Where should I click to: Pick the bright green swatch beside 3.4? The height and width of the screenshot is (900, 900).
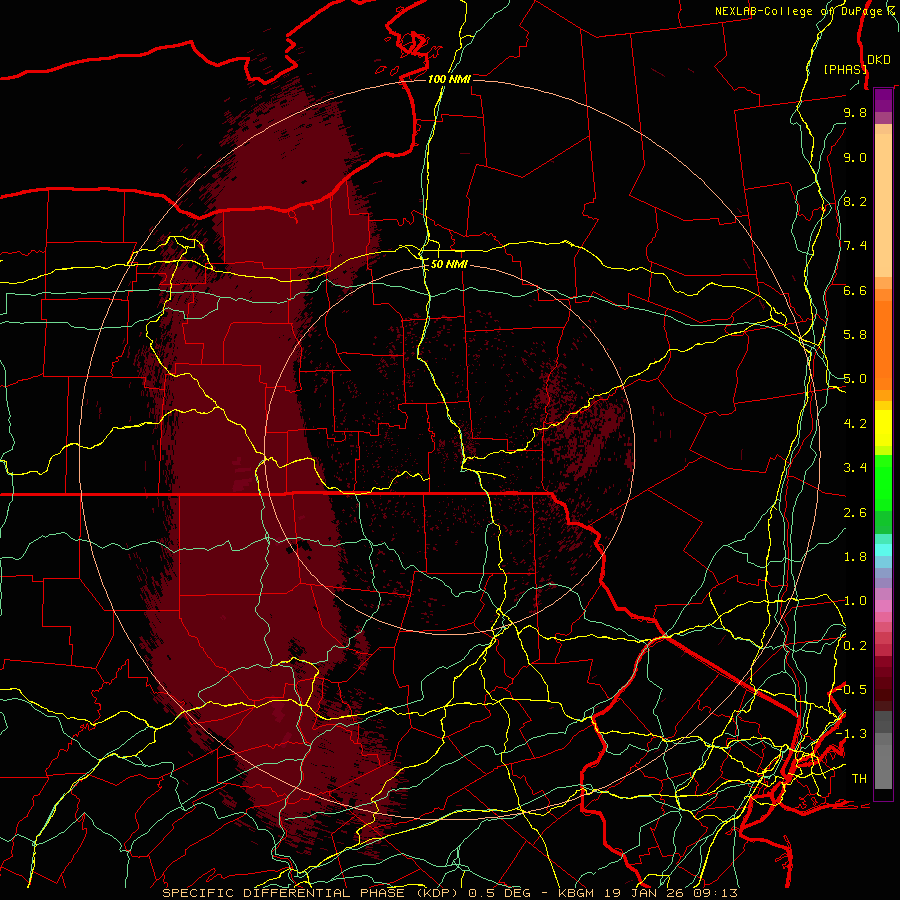883,481
